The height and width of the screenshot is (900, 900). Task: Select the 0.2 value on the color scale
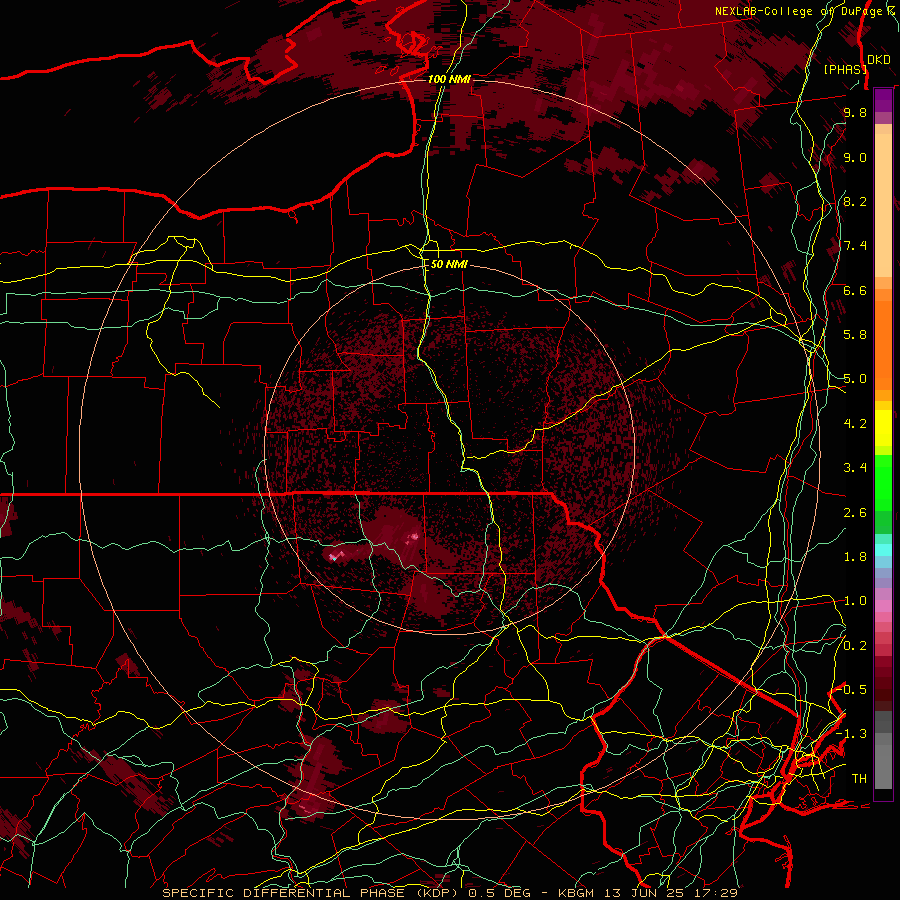click(855, 646)
